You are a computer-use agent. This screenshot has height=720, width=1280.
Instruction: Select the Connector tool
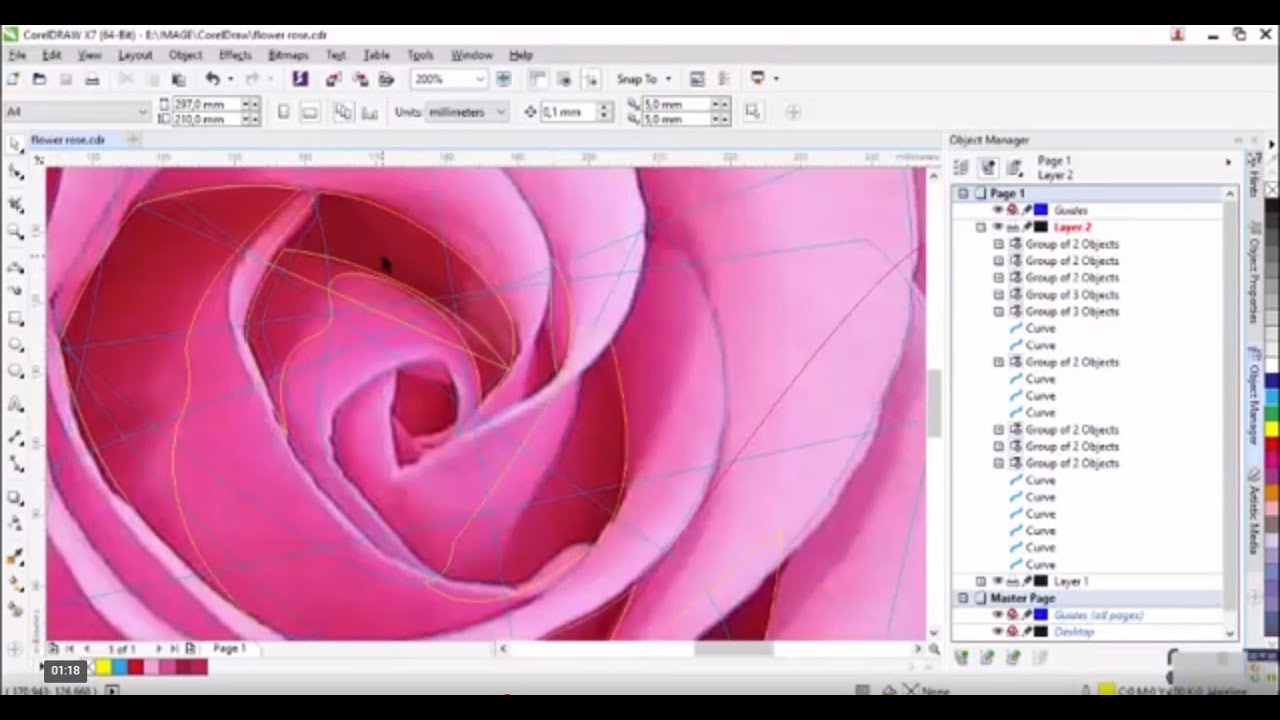15,464
